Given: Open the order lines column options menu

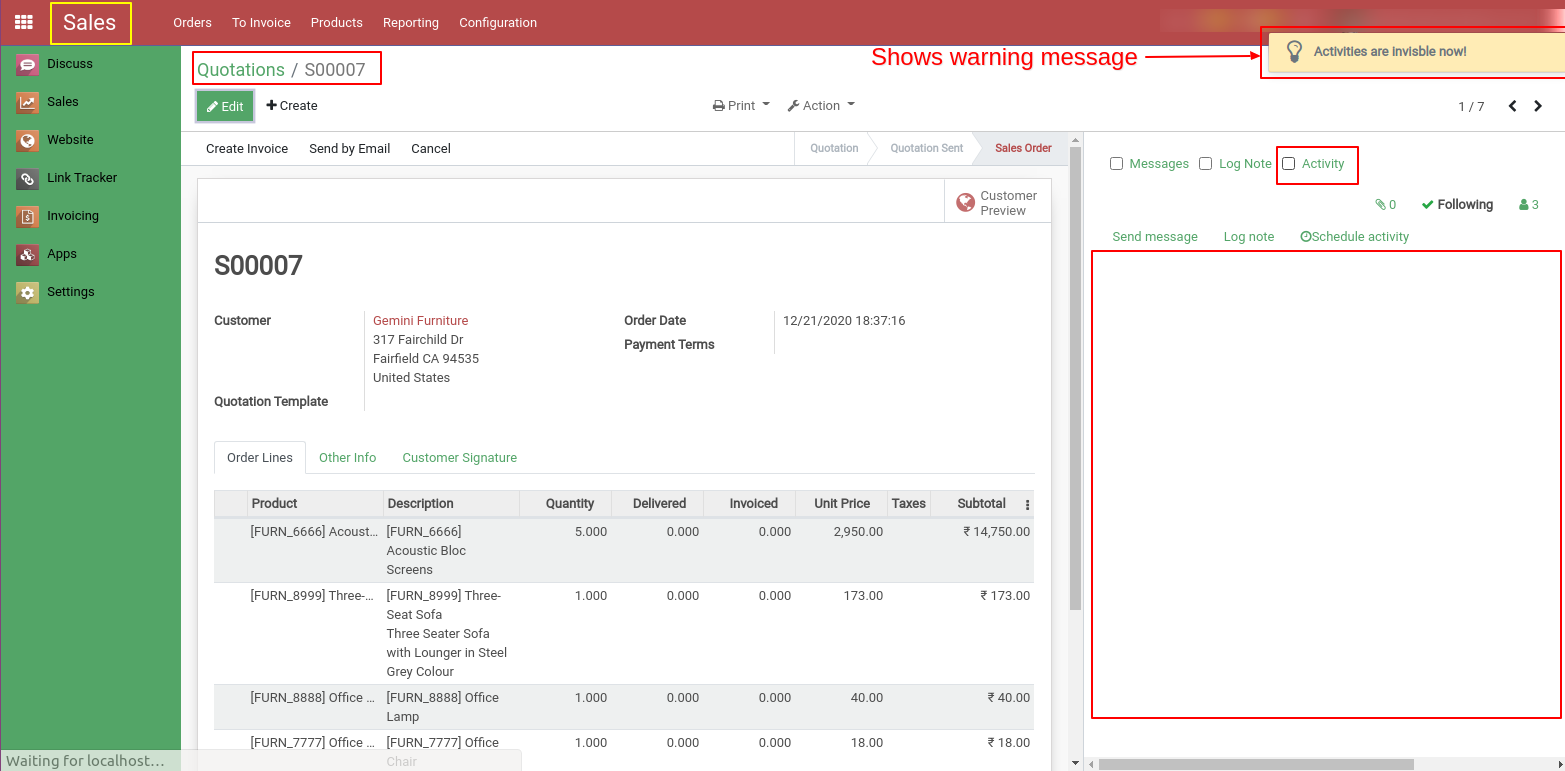Looking at the screenshot, I should [x=1027, y=503].
